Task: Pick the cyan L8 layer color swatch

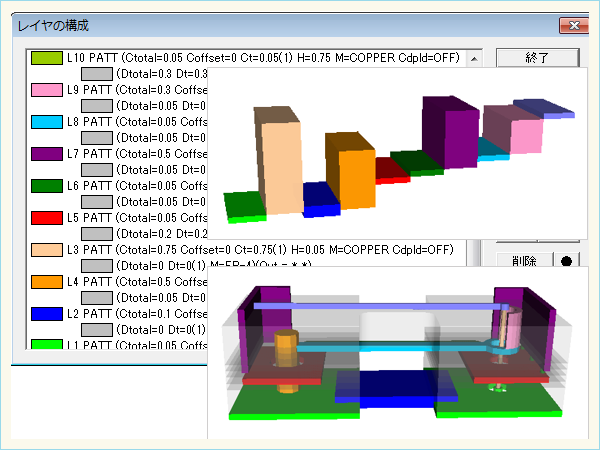Action: point(46,122)
